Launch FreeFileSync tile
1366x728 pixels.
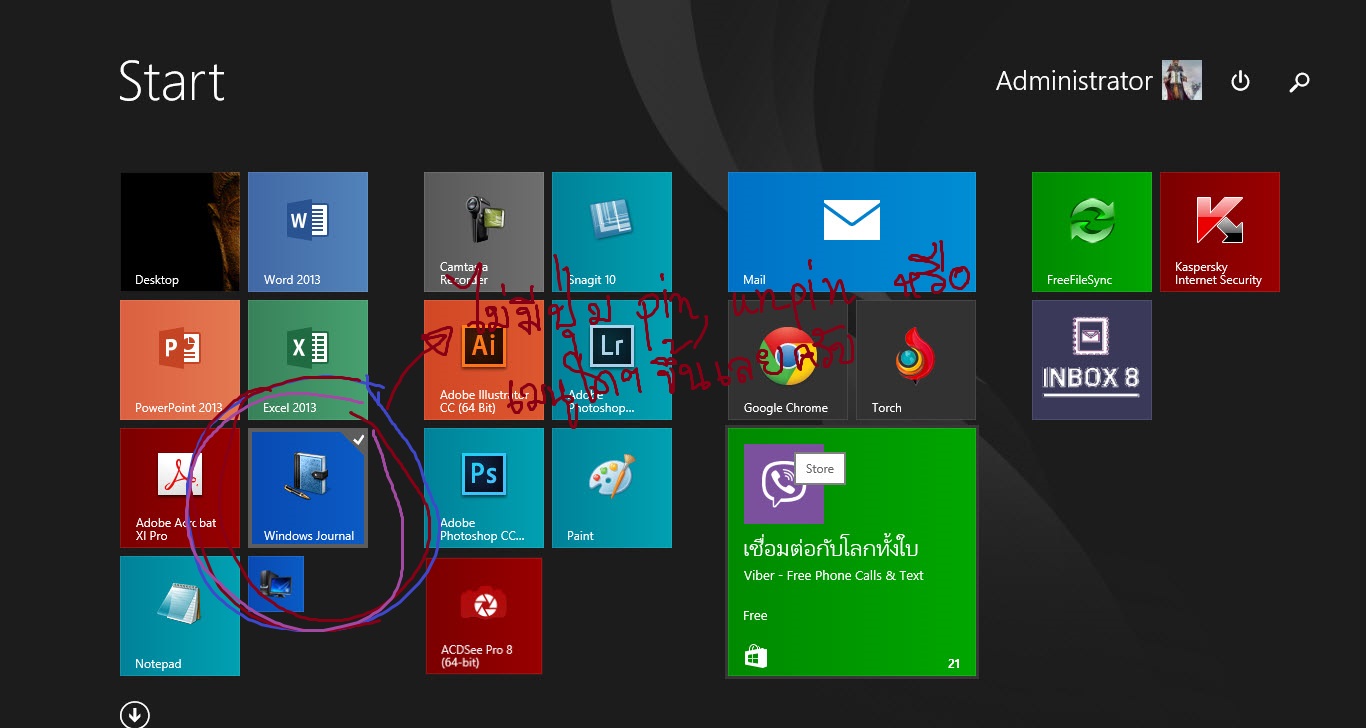1092,232
